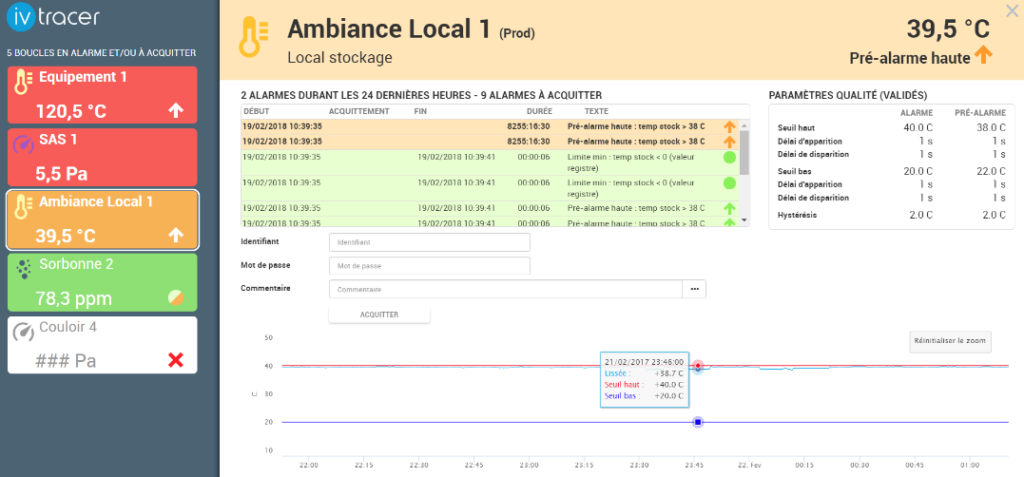
Task: Click the DÉBUT column header
Action: tap(255, 111)
